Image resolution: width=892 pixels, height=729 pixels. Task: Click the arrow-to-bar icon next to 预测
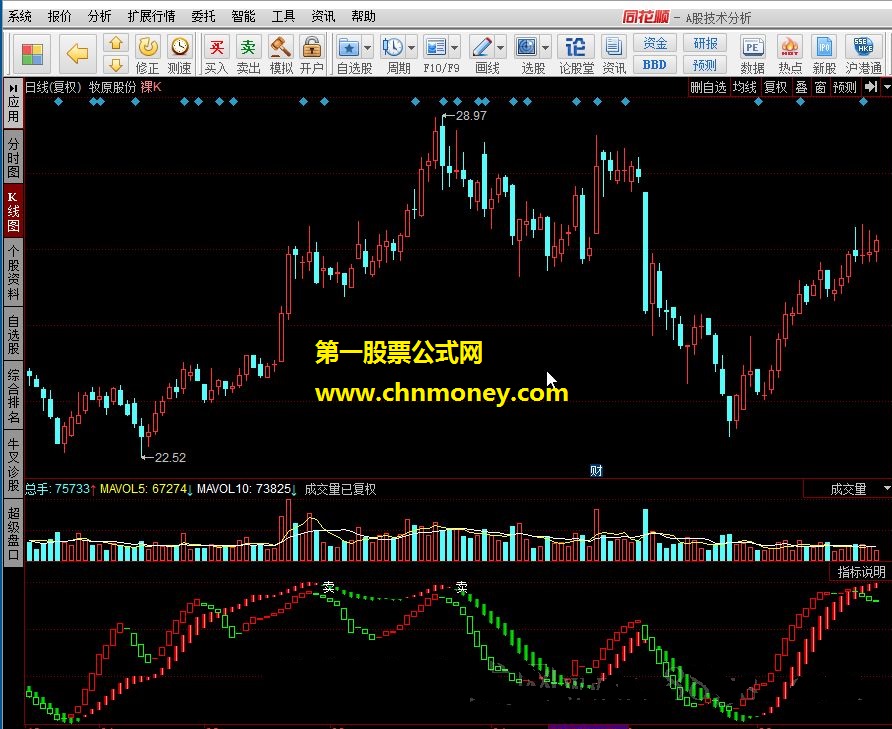click(x=870, y=87)
